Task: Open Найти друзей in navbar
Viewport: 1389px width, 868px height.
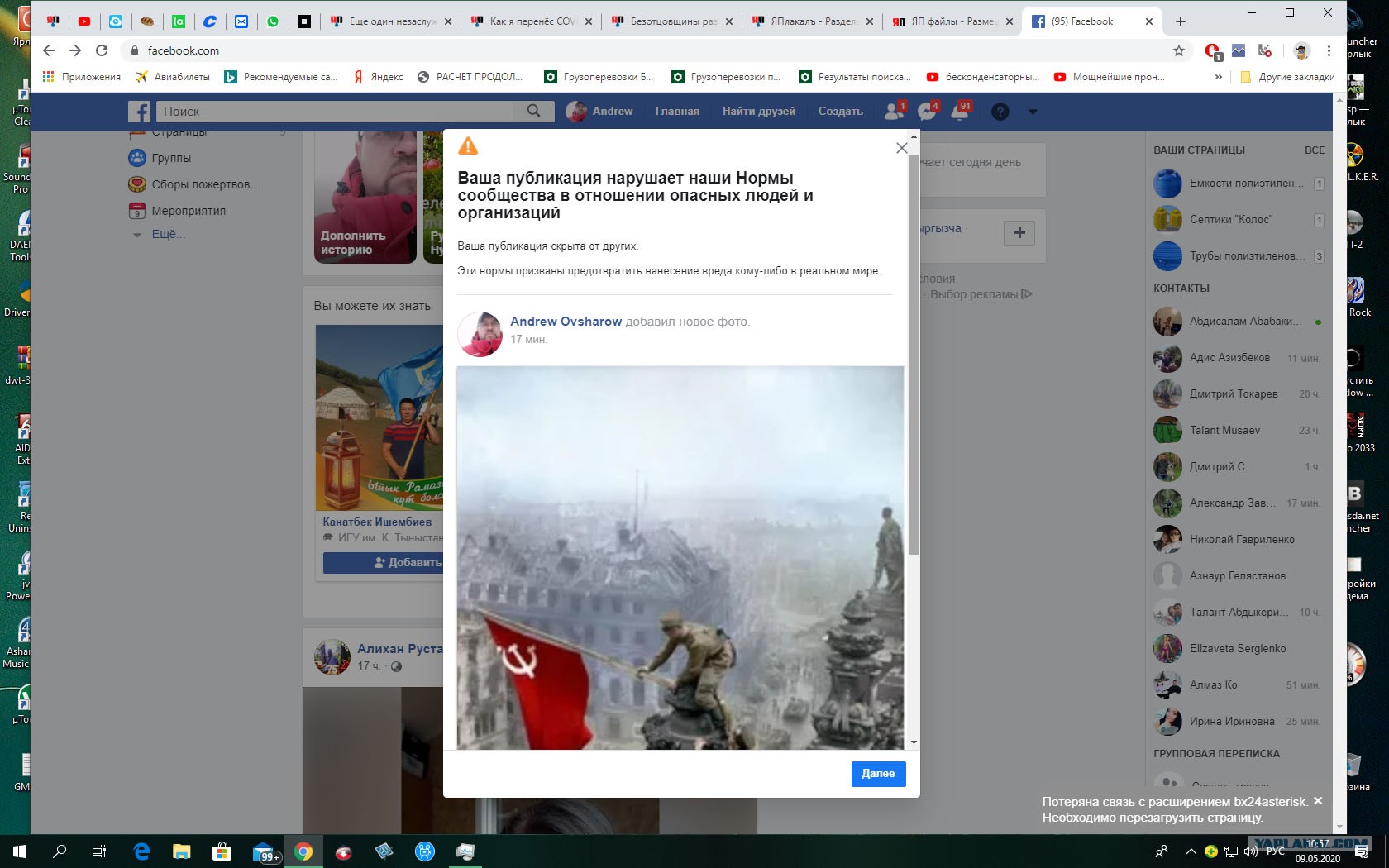Action: point(758,111)
